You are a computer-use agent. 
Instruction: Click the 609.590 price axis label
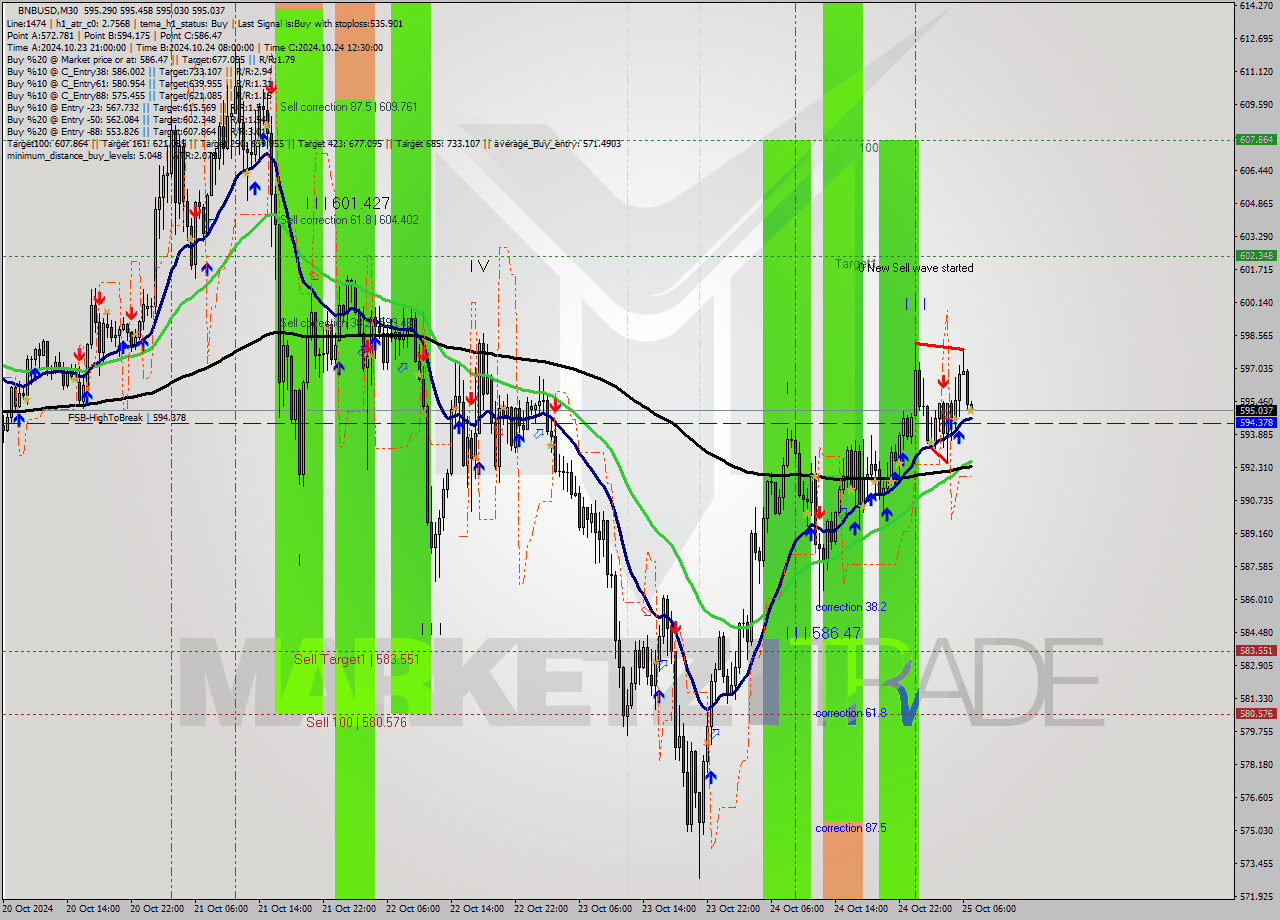[x=1255, y=105]
